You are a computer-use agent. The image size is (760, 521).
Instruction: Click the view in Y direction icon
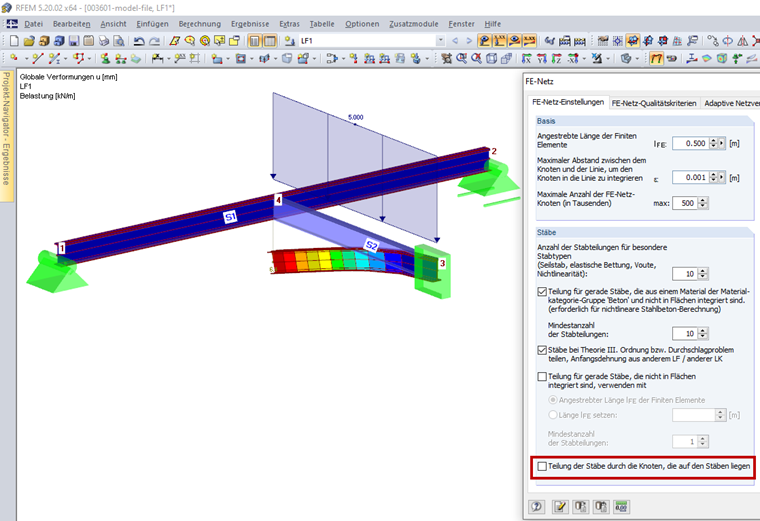pos(542,59)
